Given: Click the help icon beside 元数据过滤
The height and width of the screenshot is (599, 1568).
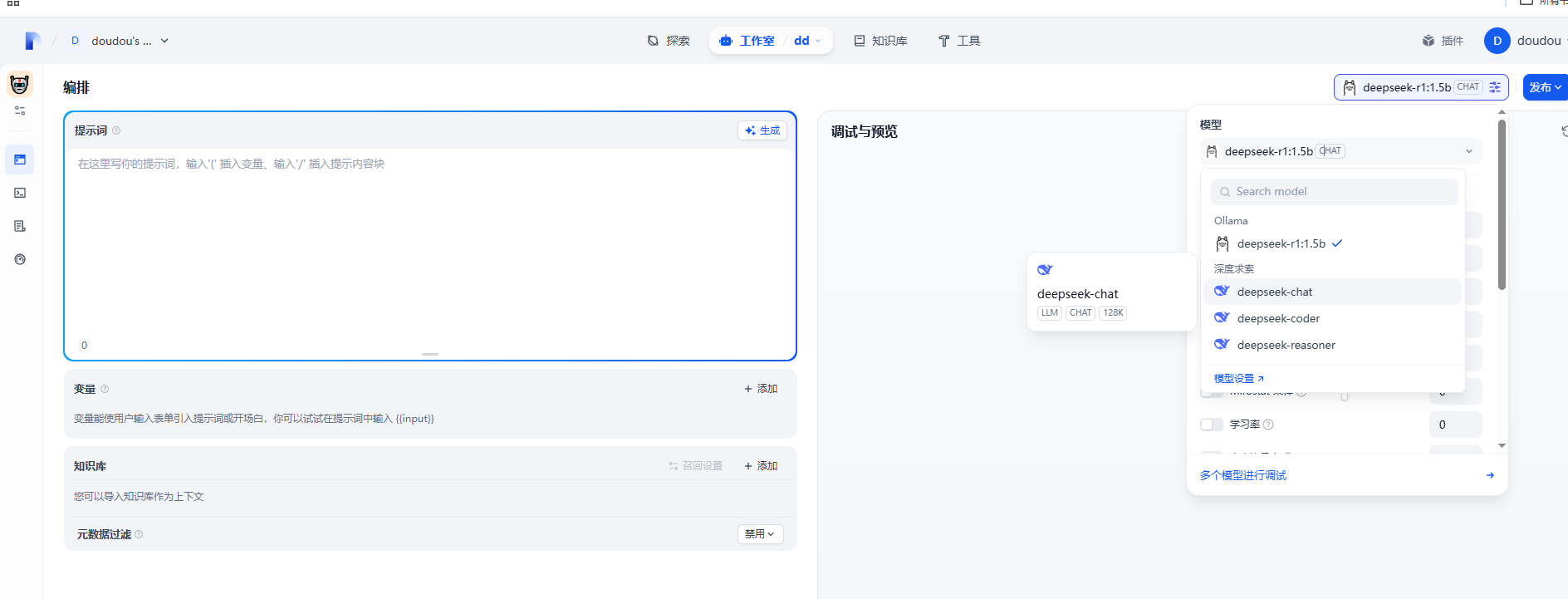Looking at the screenshot, I should pos(139,534).
